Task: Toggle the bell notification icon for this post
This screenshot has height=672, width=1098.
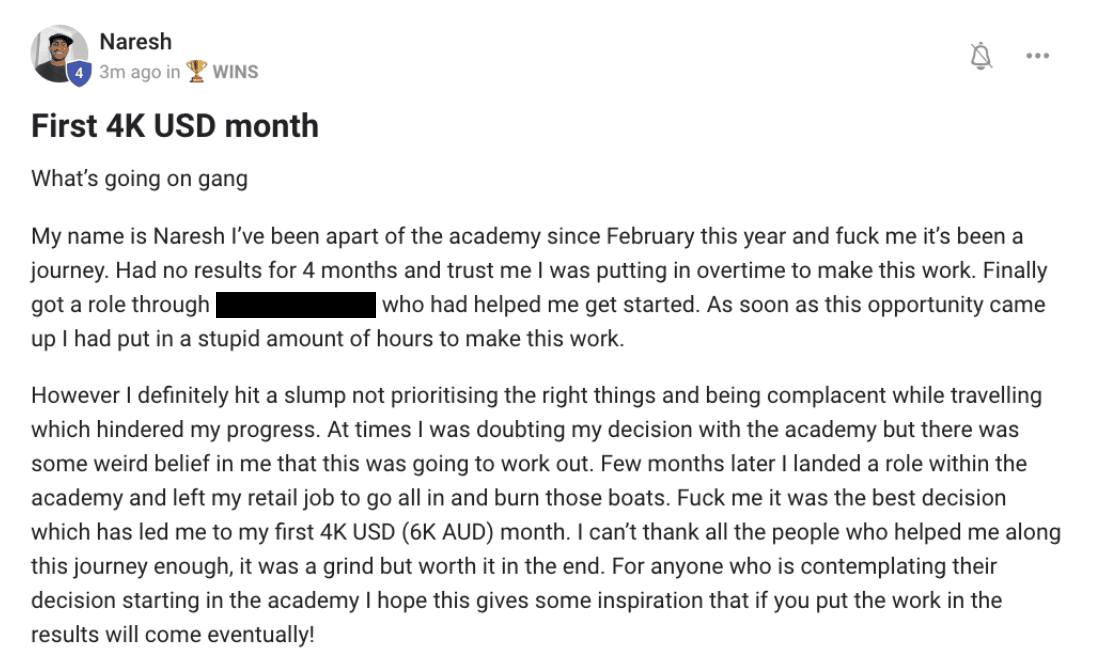Action: coord(981,56)
